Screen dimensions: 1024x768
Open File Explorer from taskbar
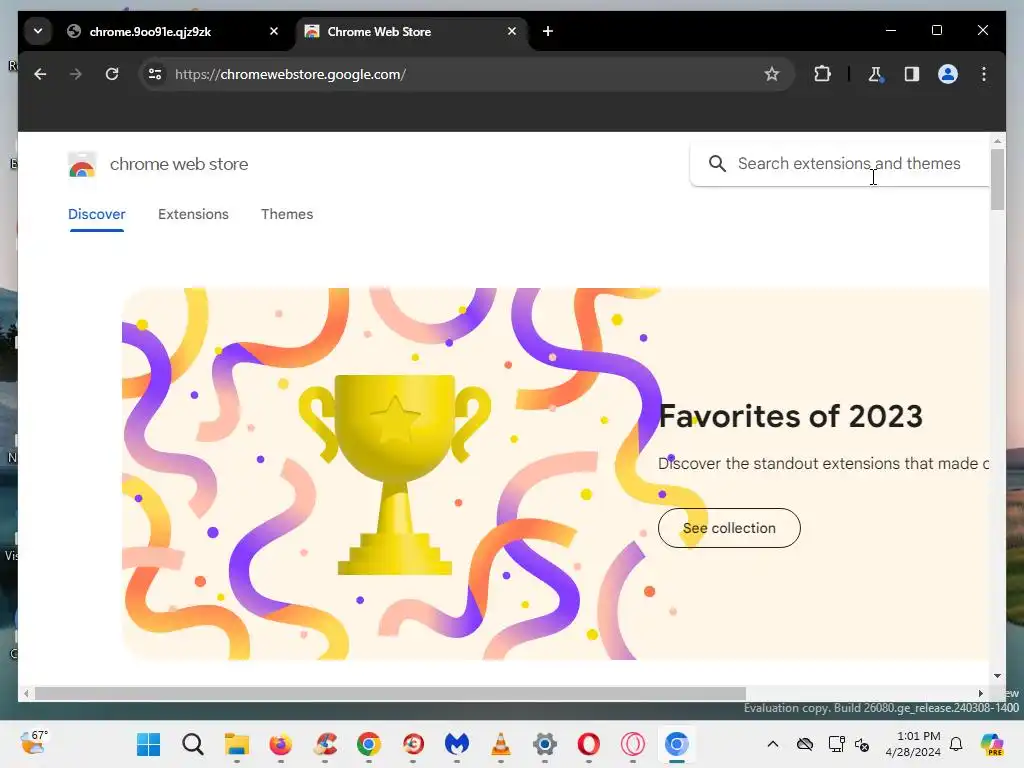point(236,744)
